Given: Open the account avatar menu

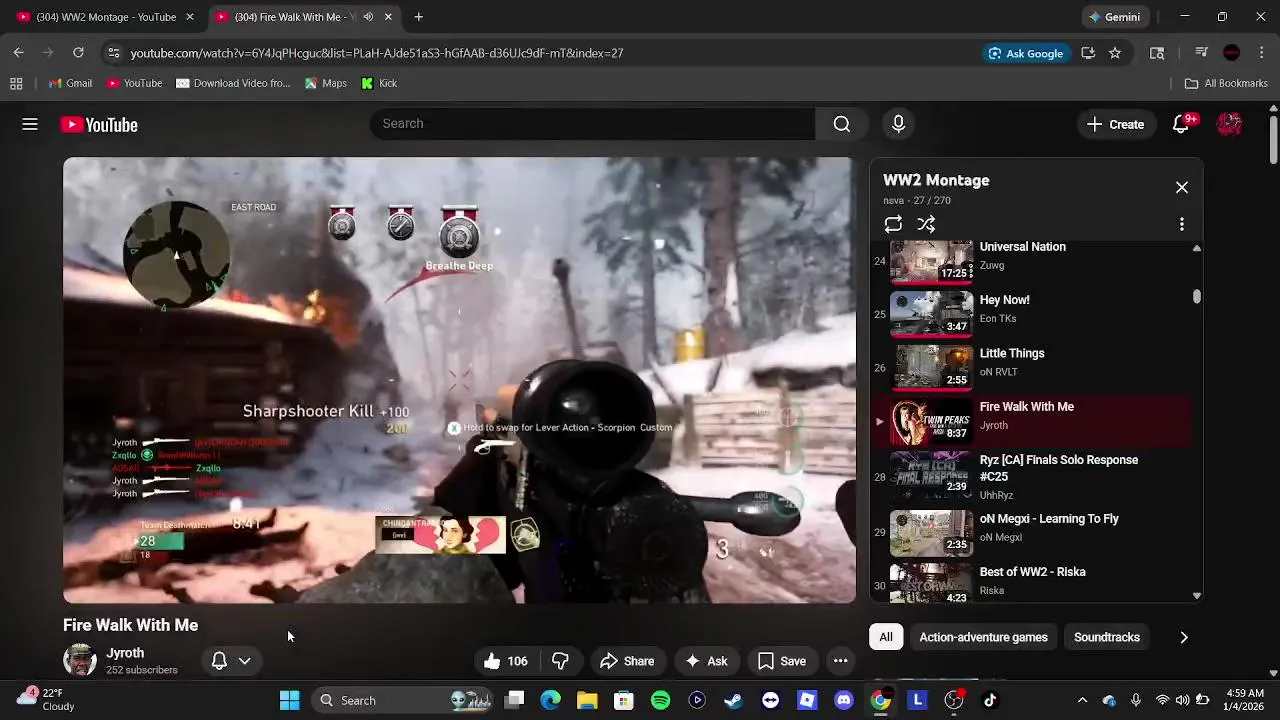Looking at the screenshot, I should click(x=1230, y=124).
